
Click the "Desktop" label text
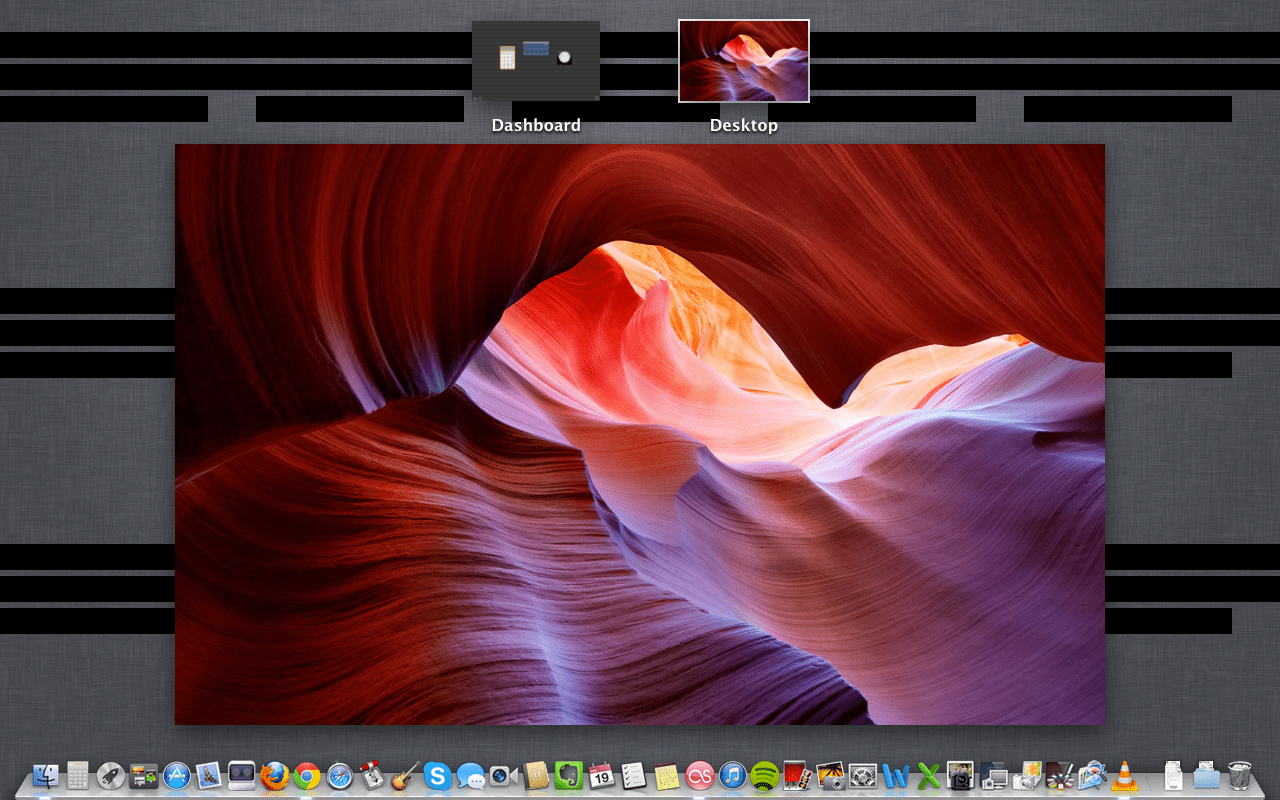pyautogui.click(x=744, y=125)
